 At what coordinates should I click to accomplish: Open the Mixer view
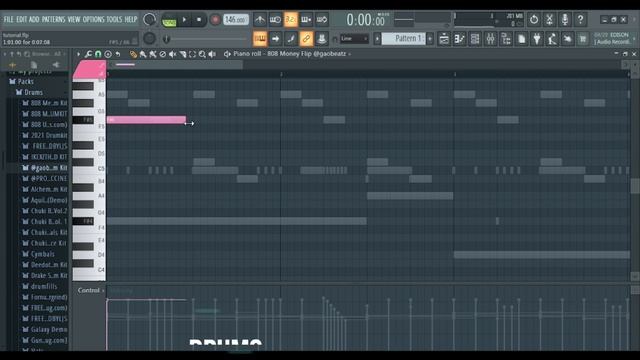491,39
